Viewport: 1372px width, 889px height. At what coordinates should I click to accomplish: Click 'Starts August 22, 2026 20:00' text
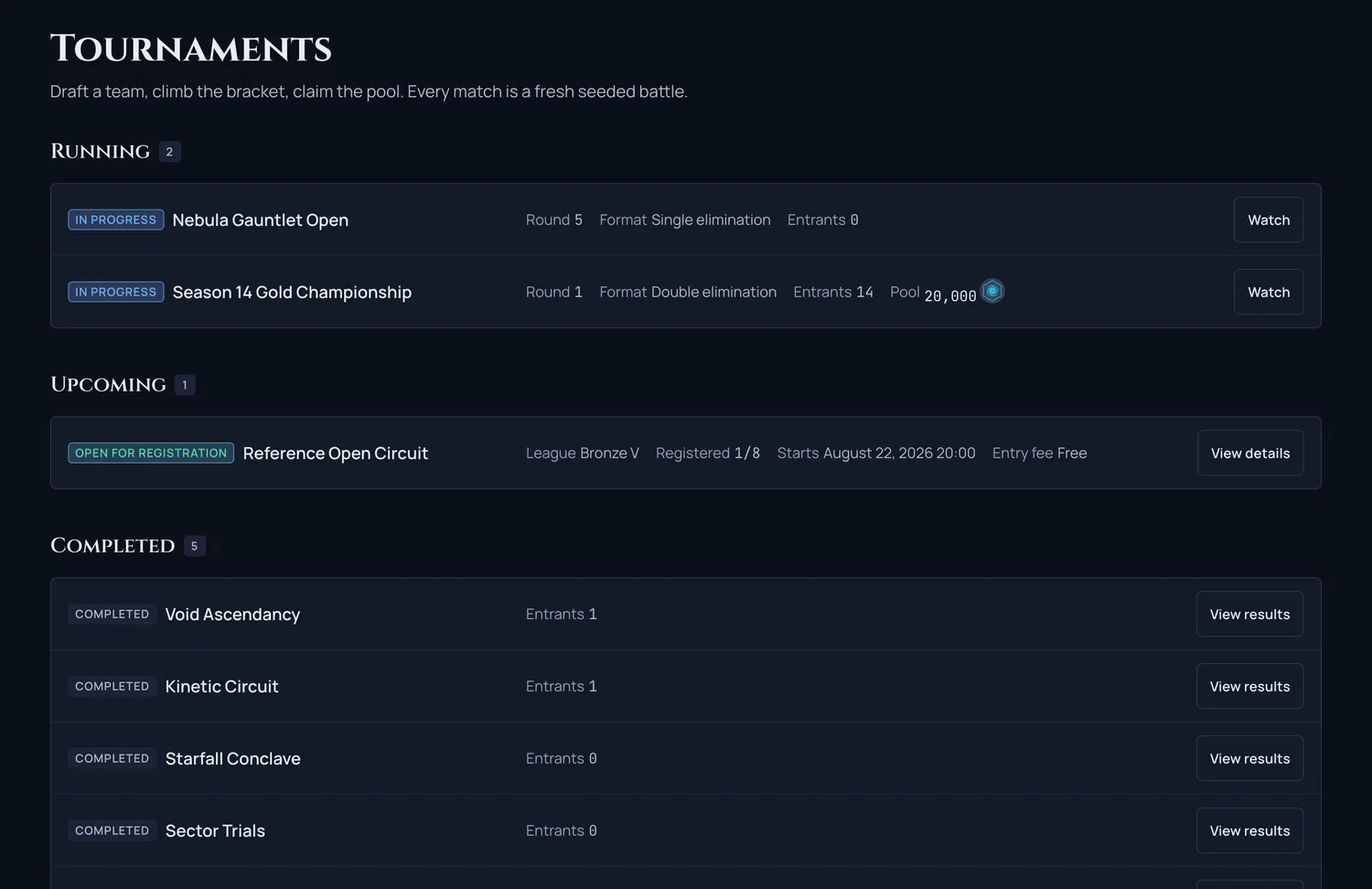tap(876, 453)
